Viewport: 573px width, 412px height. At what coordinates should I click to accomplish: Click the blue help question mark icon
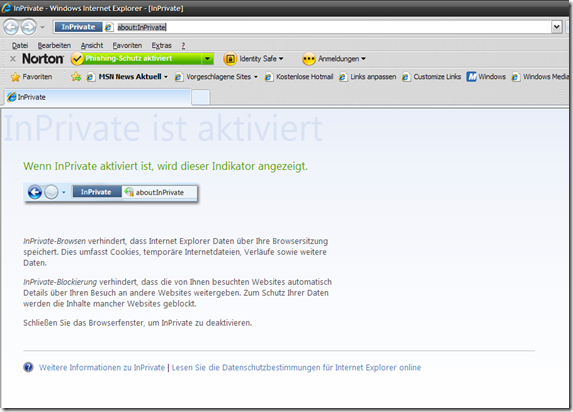28,367
